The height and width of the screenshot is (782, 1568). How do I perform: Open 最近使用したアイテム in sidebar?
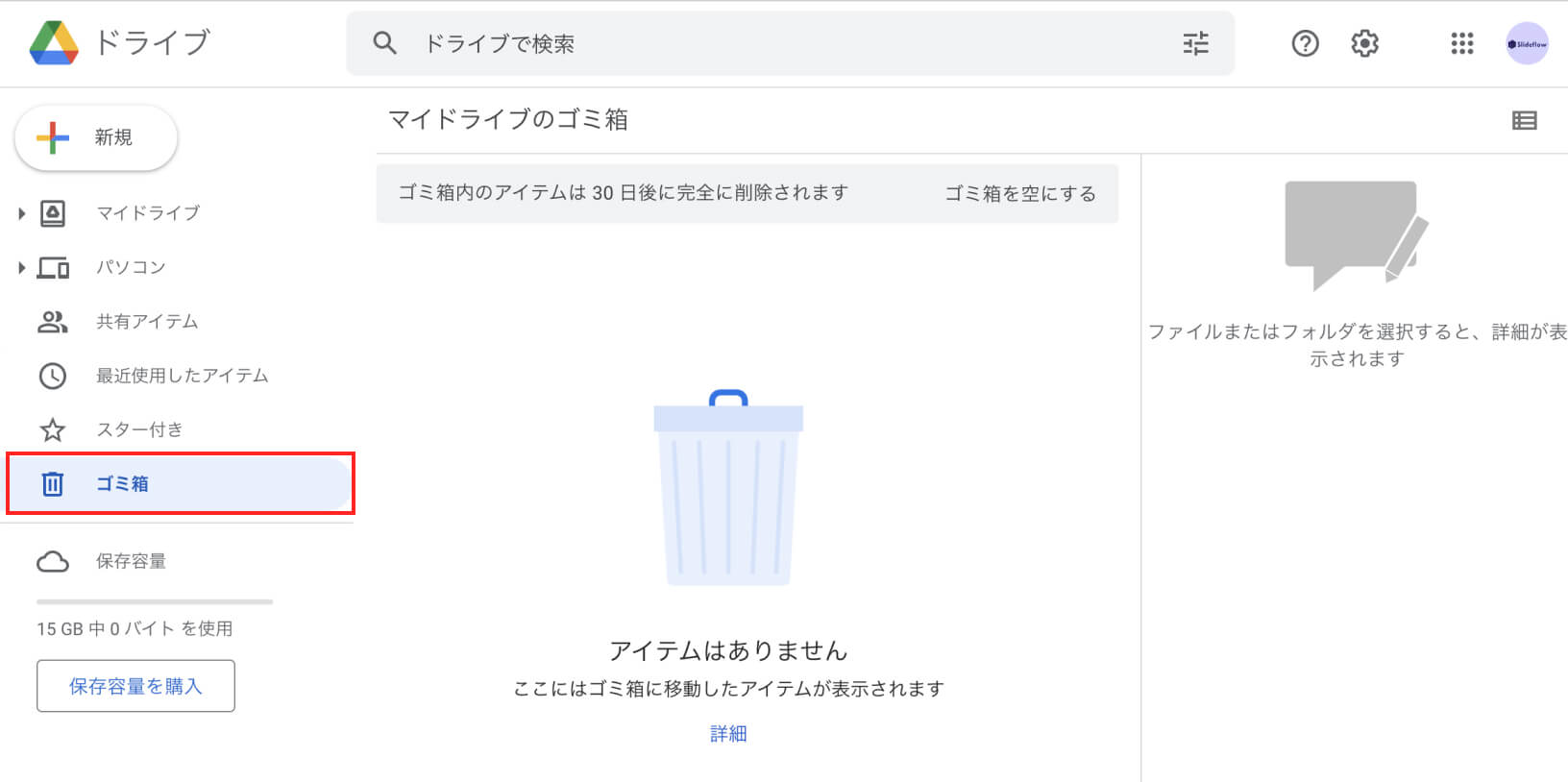coord(182,376)
